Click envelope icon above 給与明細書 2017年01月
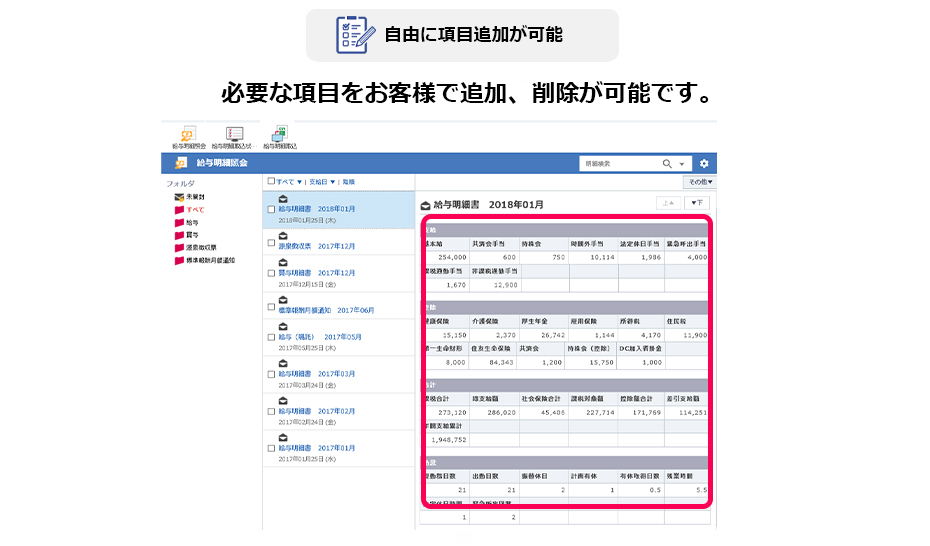The width and height of the screenshot is (930, 546). [x=283, y=438]
